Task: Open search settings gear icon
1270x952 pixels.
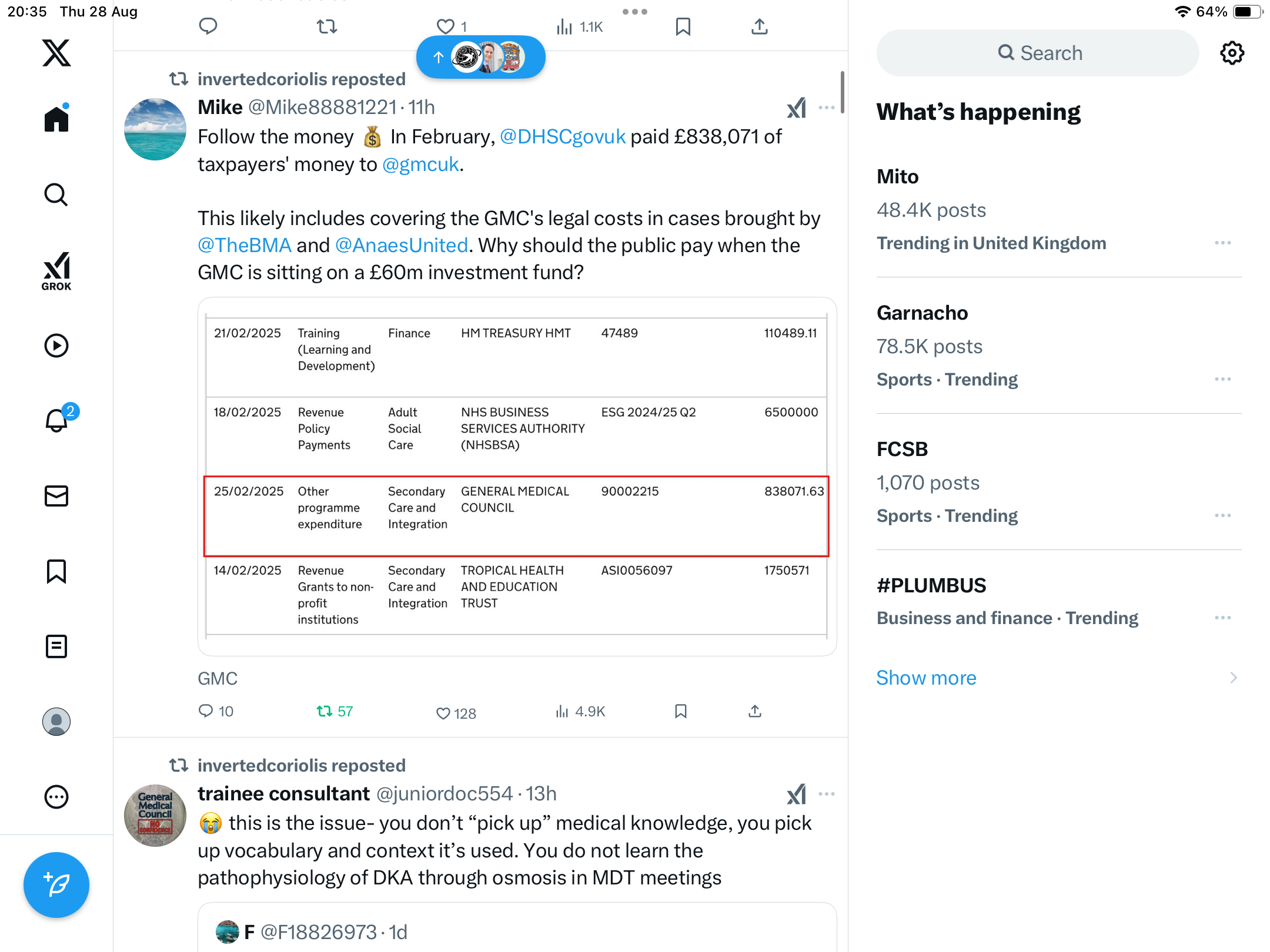Action: pos(1232,53)
